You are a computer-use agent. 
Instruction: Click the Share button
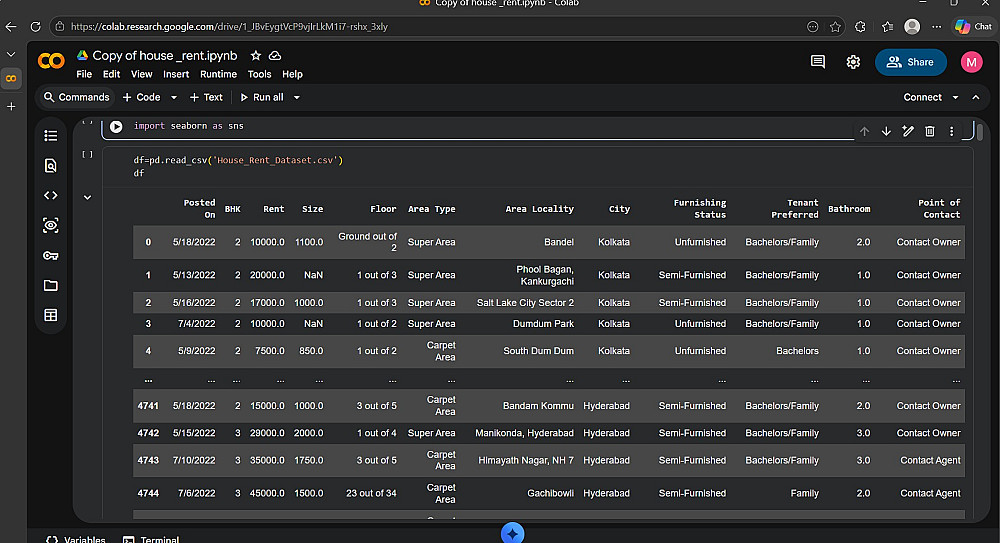[x=910, y=62]
